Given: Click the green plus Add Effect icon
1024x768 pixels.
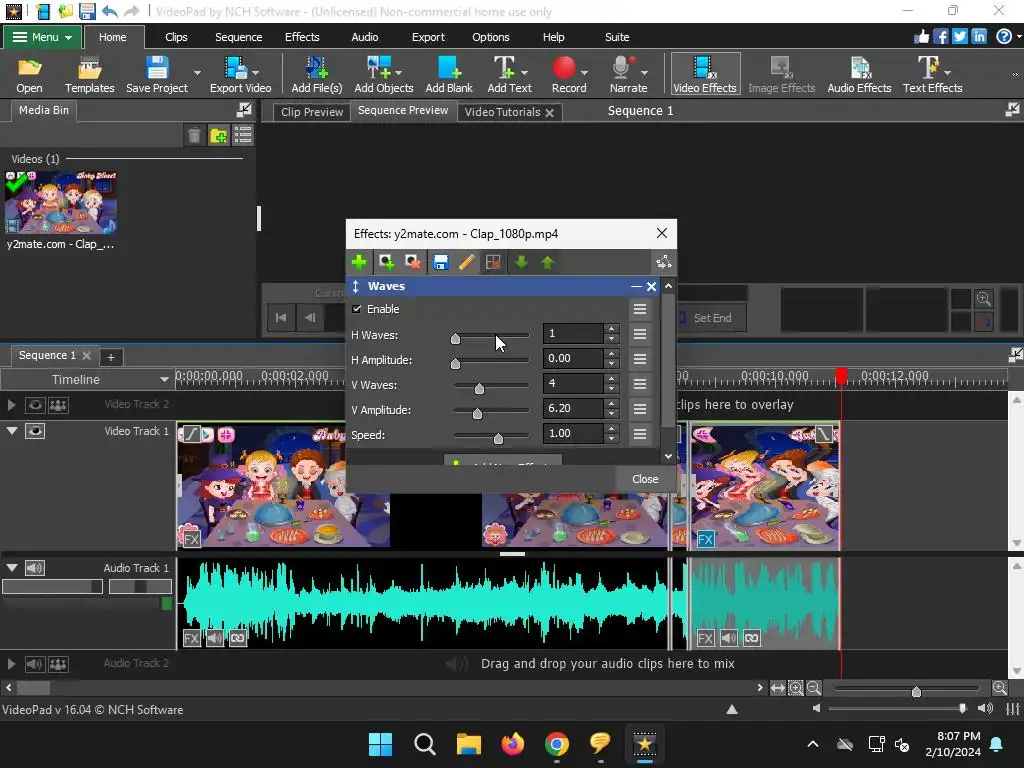Looking at the screenshot, I should (359, 263).
